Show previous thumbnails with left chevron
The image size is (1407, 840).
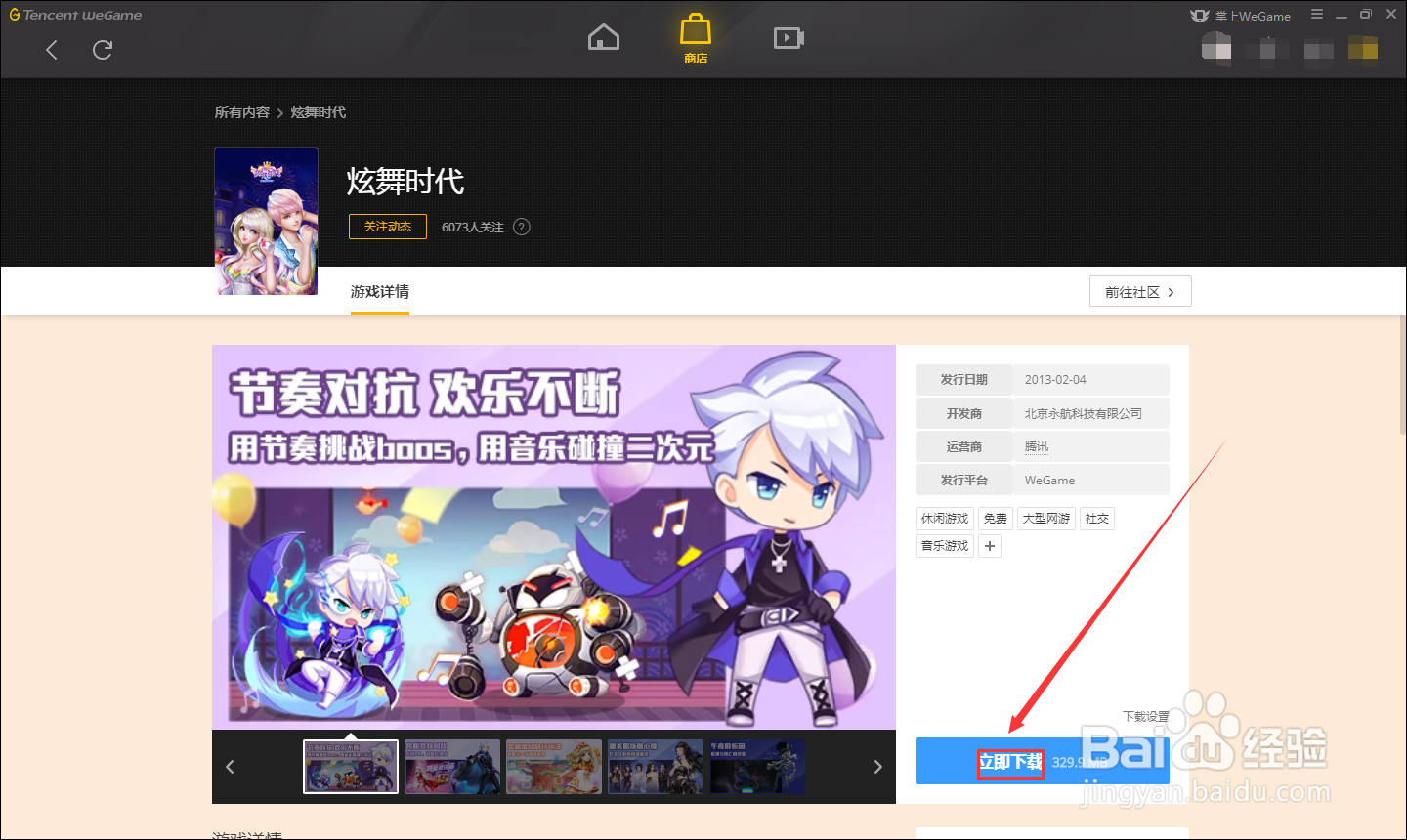(230, 767)
